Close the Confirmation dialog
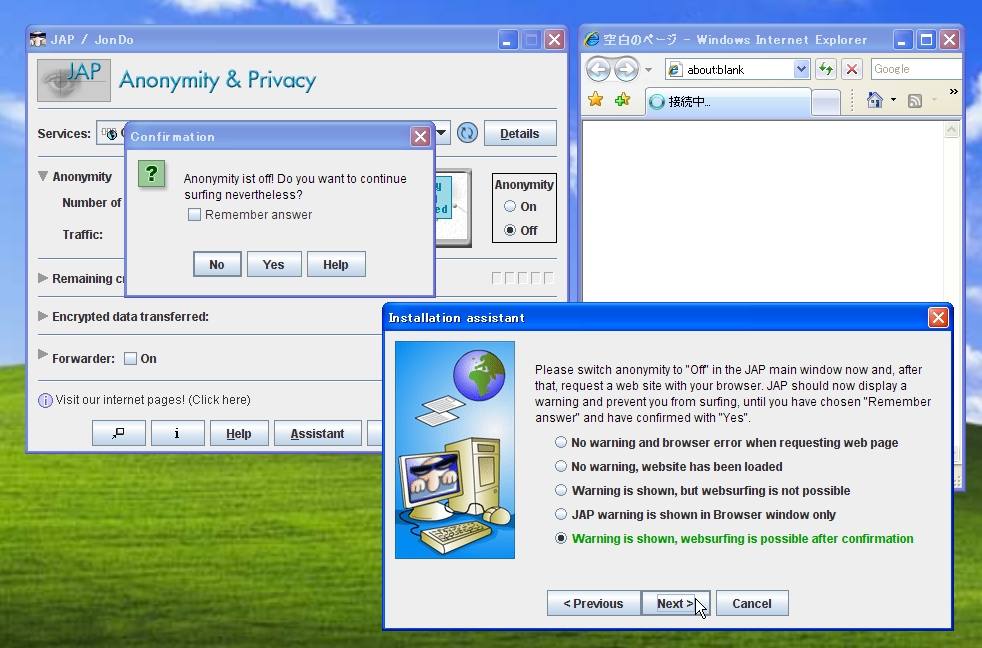The height and width of the screenshot is (648, 982). pos(420,136)
